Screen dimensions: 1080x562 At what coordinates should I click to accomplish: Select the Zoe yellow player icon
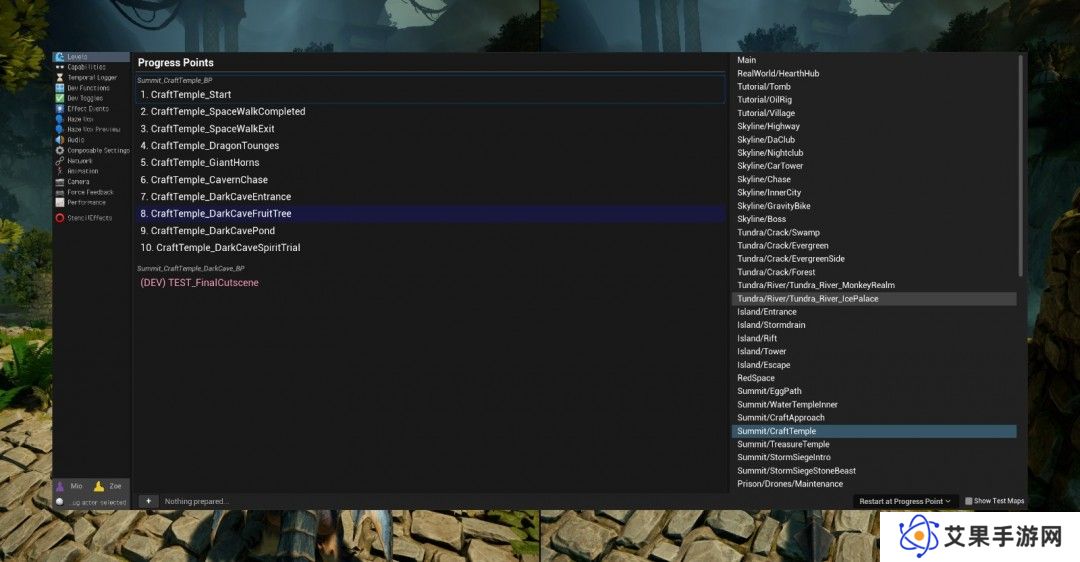click(x=98, y=486)
